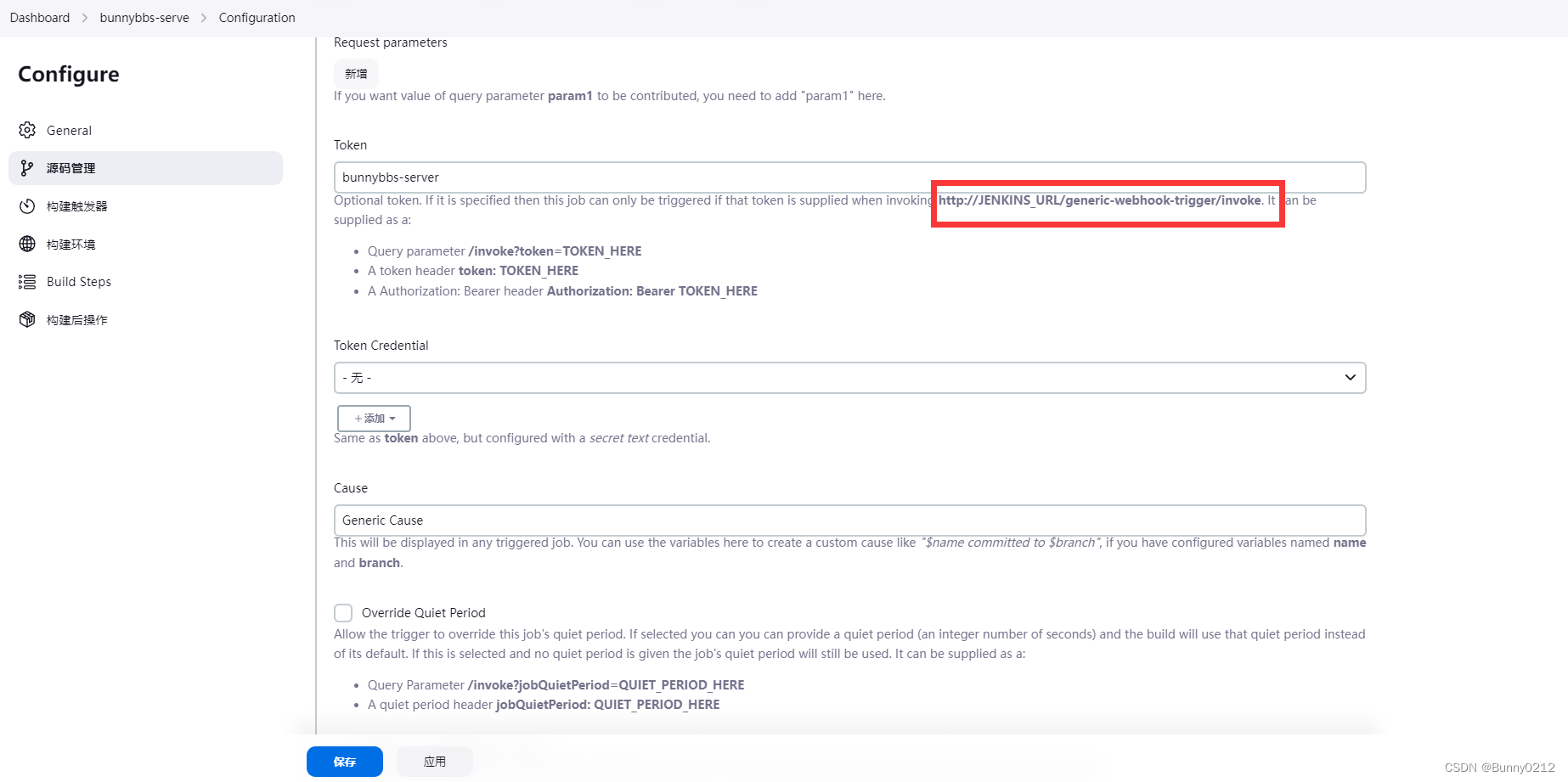Open bunnybbs-serve breadcrumb link
The image size is (1568, 782).
click(x=144, y=18)
